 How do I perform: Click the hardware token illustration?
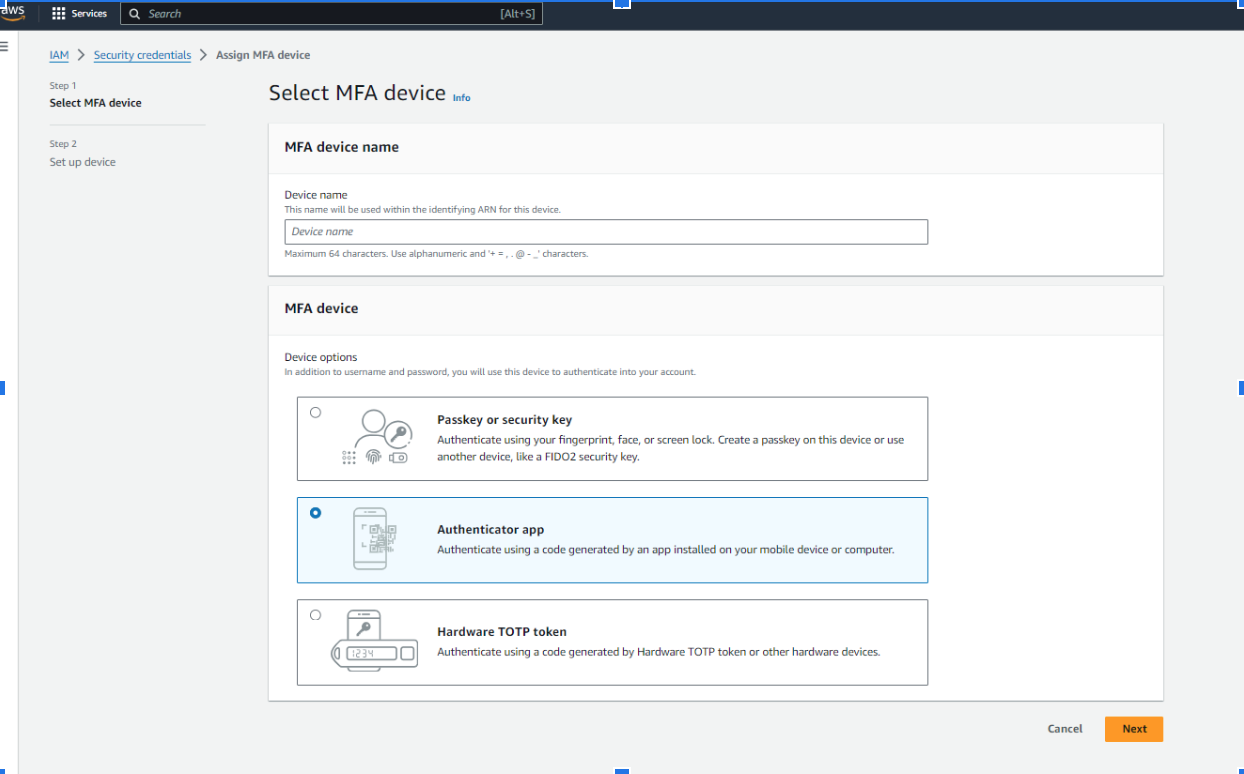pyautogui.click(x=375, y=642)
